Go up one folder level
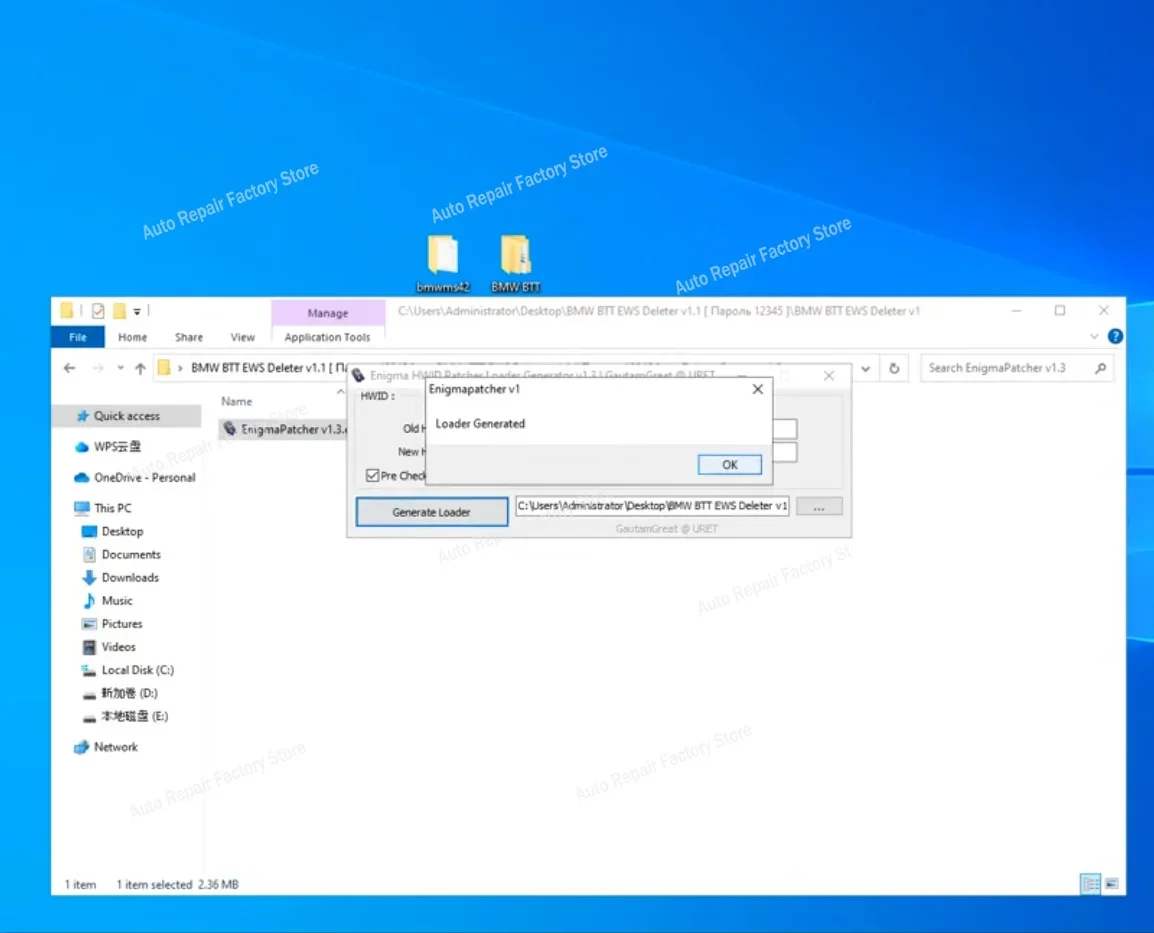Screen dimensions: 1154x933 pyautogui.click(x=140, y=368)
